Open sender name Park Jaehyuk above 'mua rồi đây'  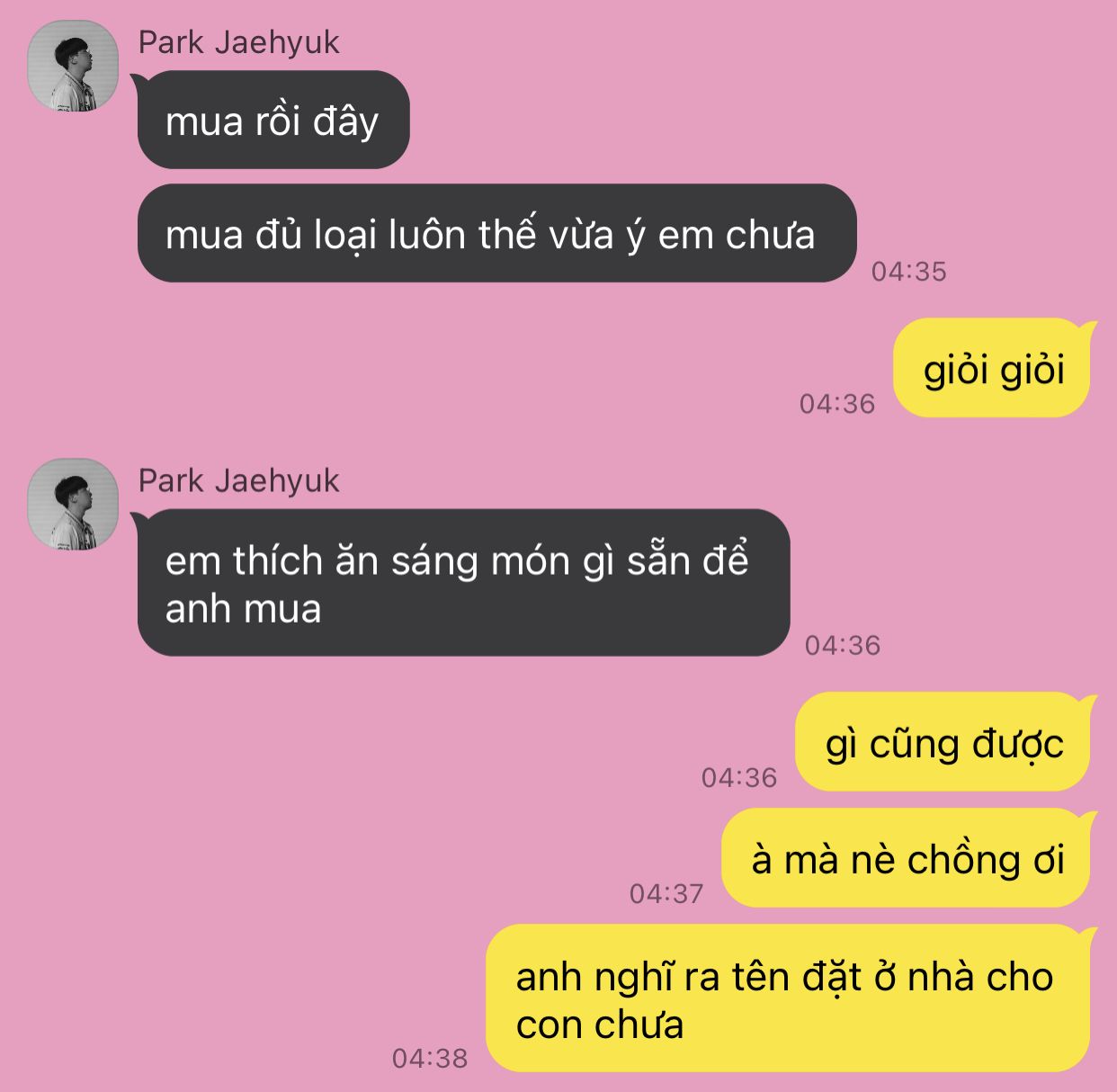238,42
